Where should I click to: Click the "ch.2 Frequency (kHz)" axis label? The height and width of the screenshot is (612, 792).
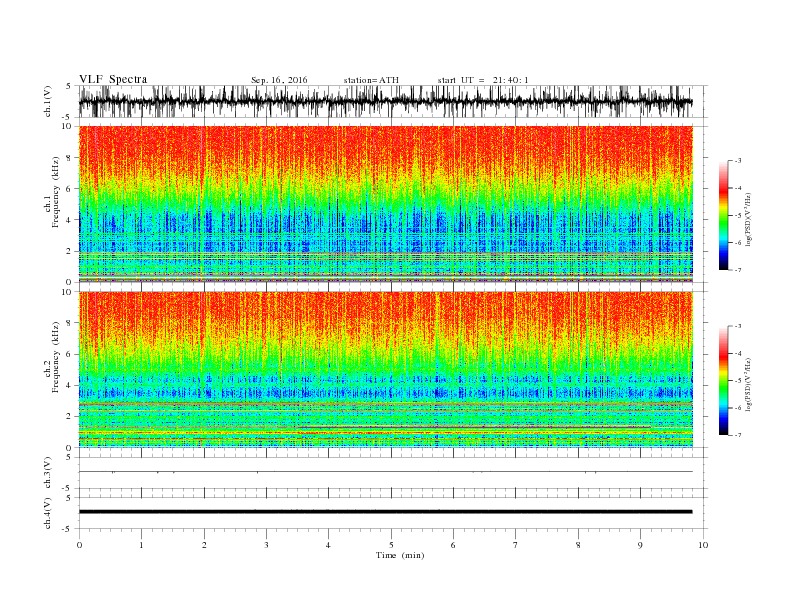coord(52,357)
